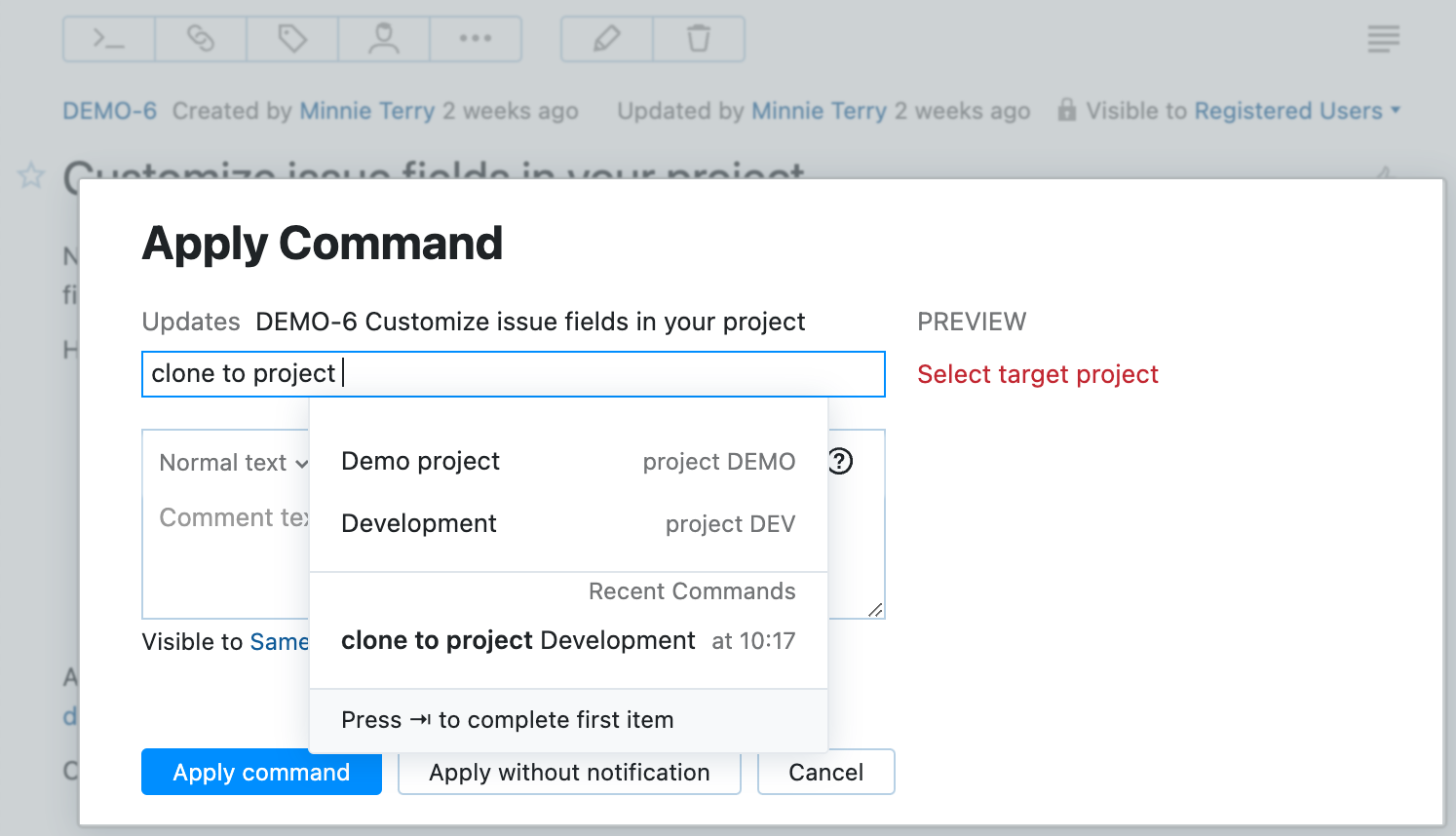Click the visibility lock icon
The height and width of the screenshot is (836, 1456).
(x=1068, y=109)
